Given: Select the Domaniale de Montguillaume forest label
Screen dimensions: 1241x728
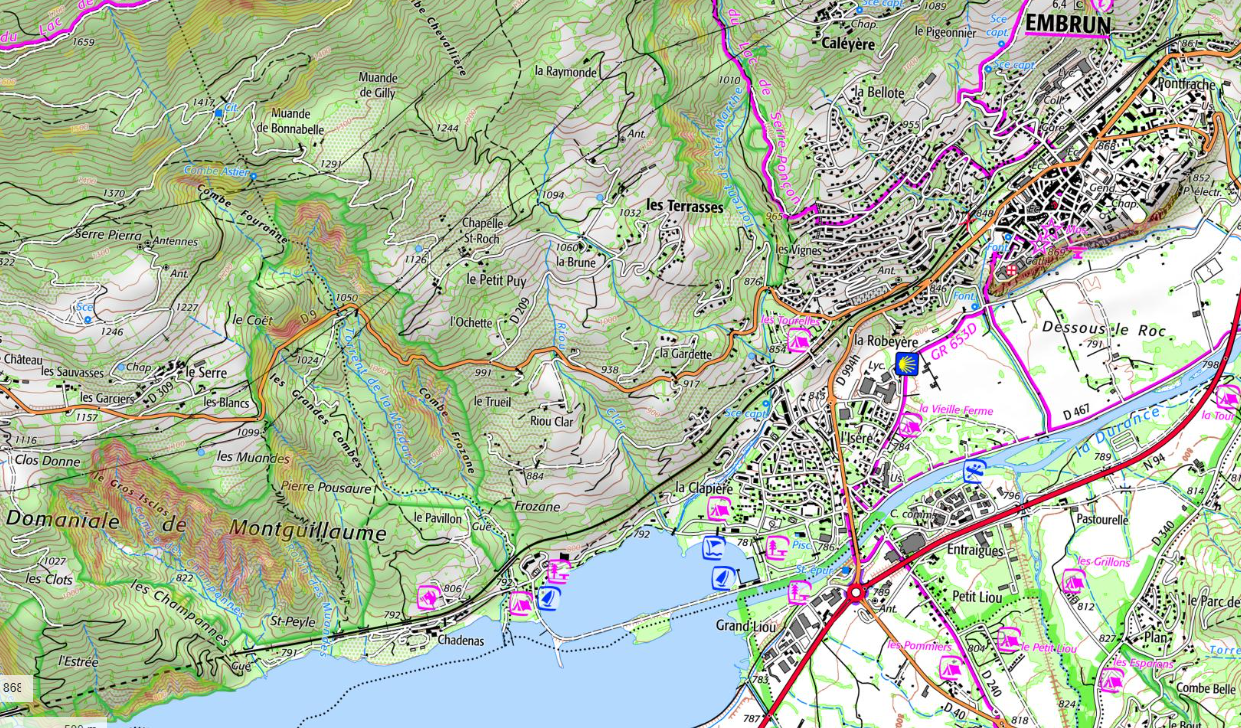Looking at the screenshot, I should [x=195, y=526].
